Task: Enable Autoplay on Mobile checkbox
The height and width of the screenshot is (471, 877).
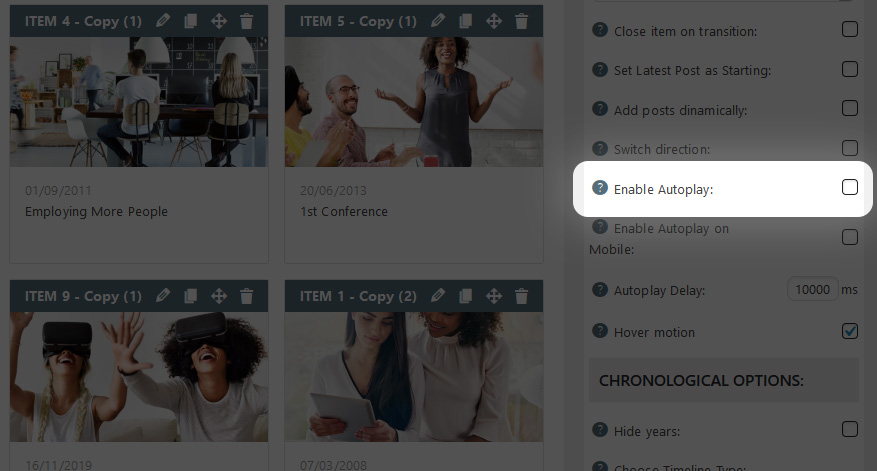Action: coord(850,237)
